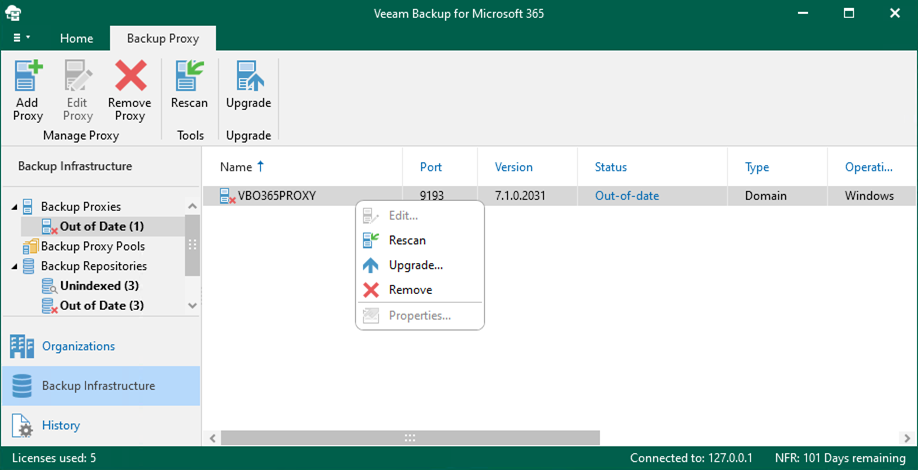The image size is (918, 470).
Task: Select the Unindexed (3) repositories node
Action: [100, 286]
